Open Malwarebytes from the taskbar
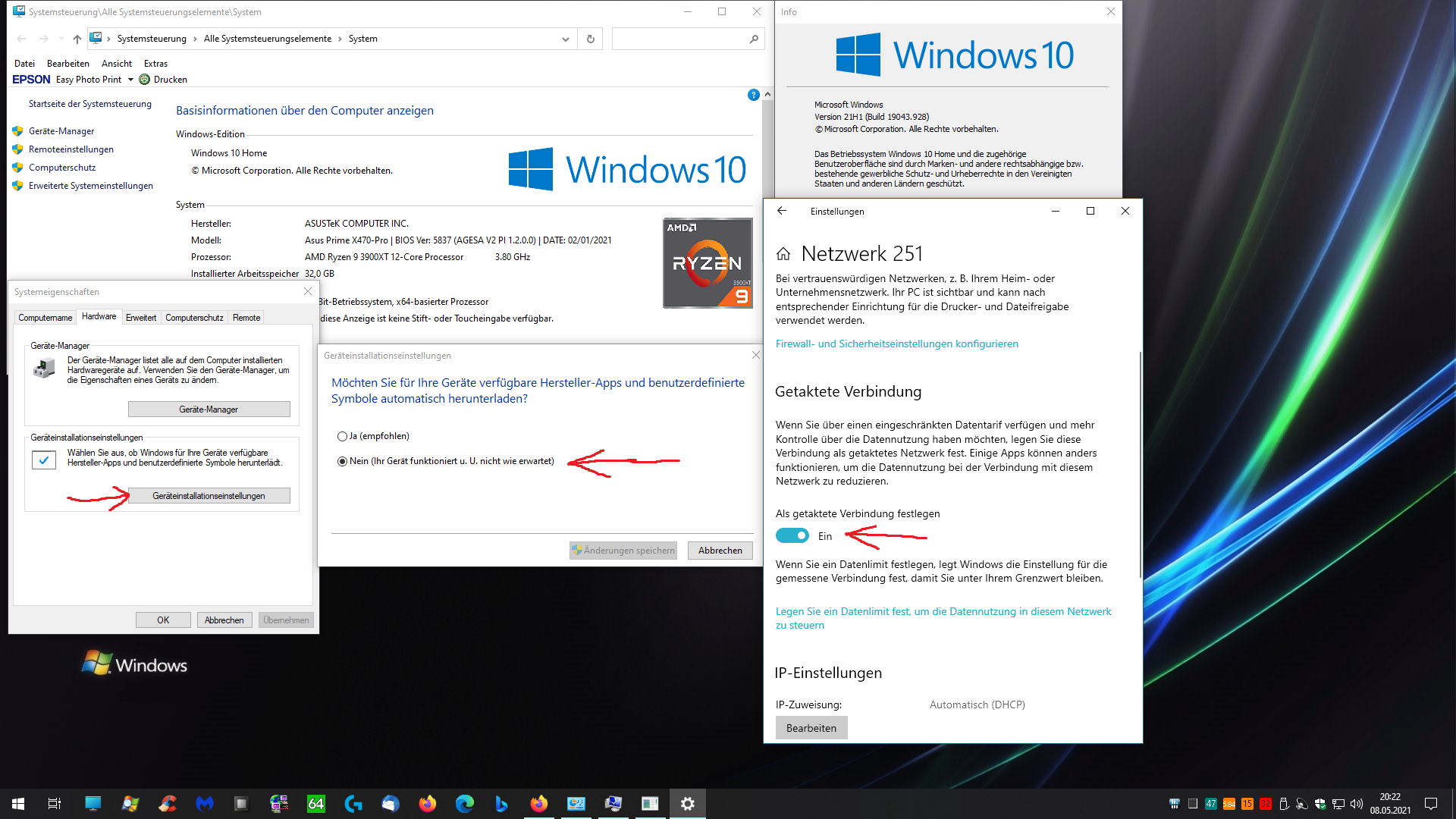 coord(205,804)
